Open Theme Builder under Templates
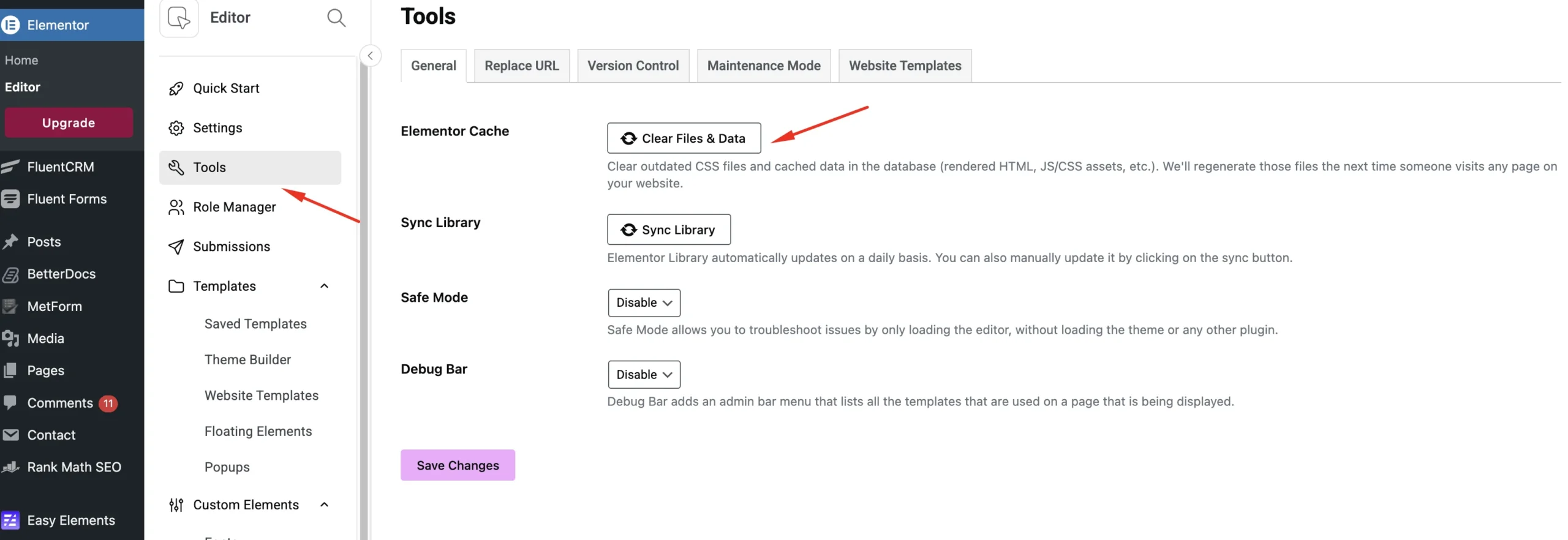 (x=247, y=359)
